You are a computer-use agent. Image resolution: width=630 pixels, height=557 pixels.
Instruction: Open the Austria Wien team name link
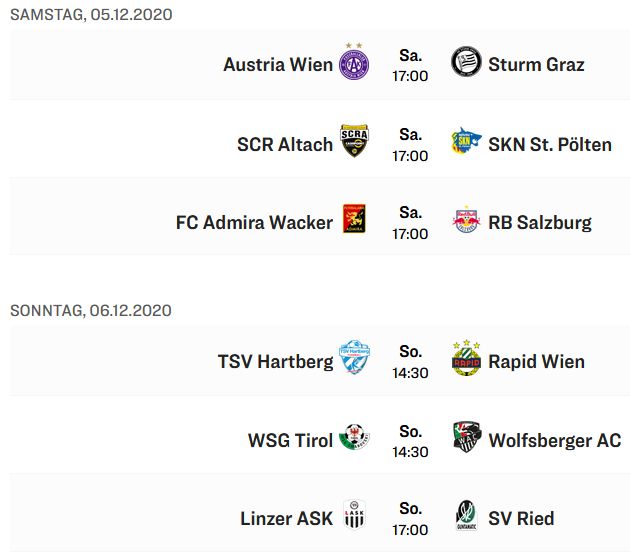click(278, 64)
